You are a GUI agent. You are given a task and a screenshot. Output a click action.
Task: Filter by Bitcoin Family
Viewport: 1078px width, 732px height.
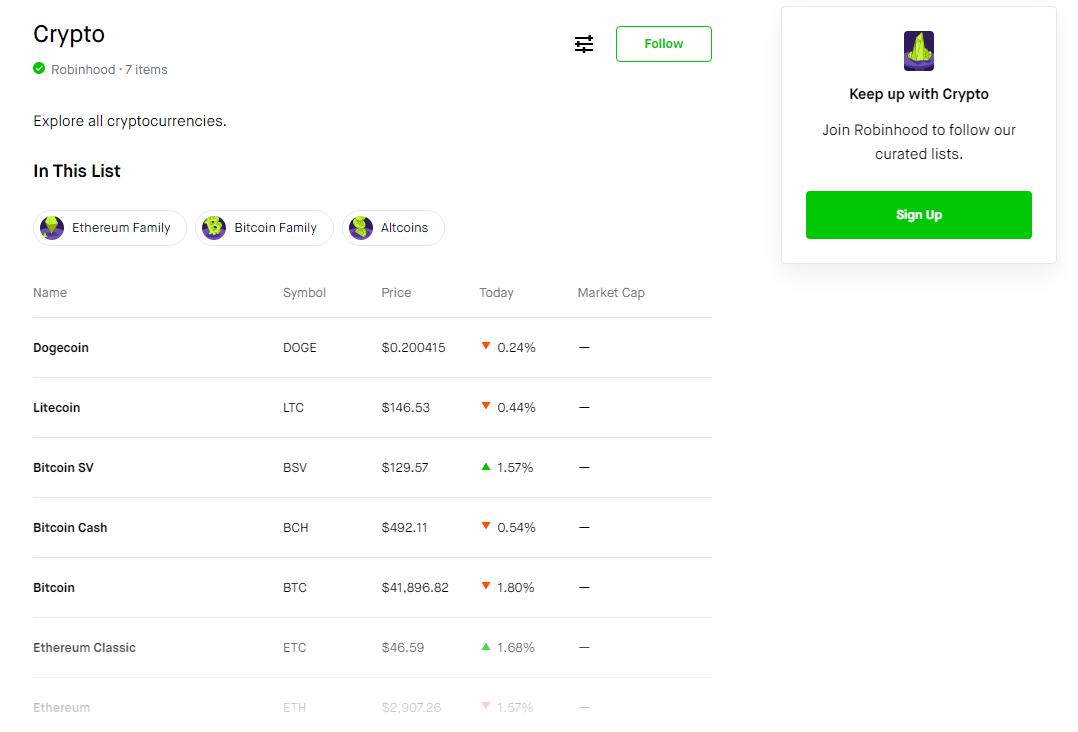pyautogui.click(x=265, y=228)
